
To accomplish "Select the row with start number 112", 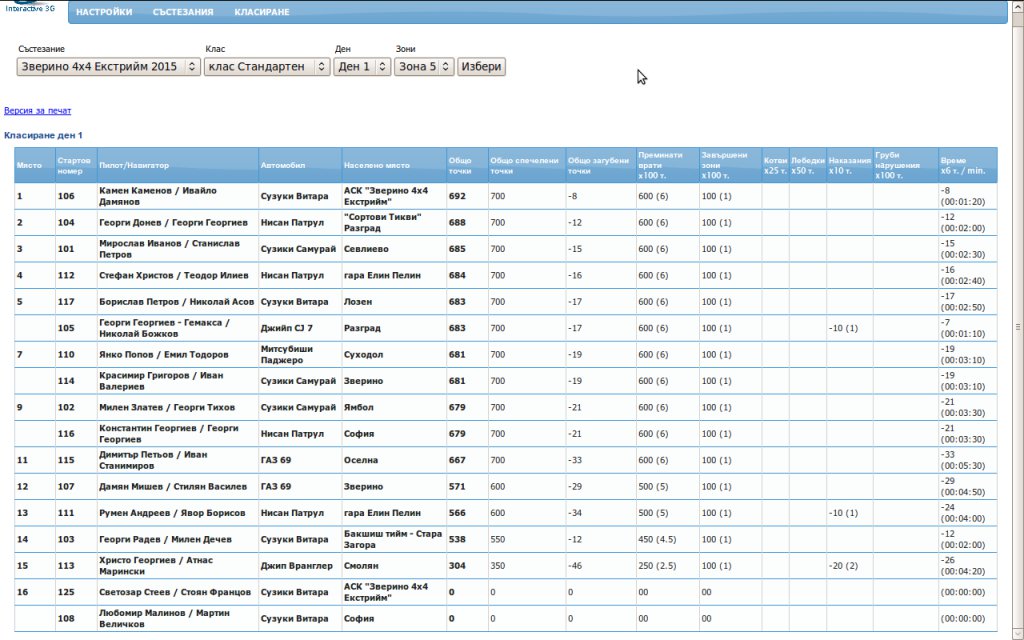I will pyautogui.click(x=67, y=275).
